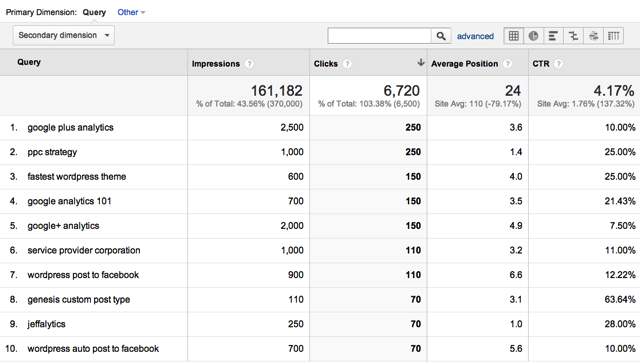This screenshot has width=640, height=364.
Task: Click 'Site Avg: 110 (-79.17%)' text
Action: (x=478, y=104)
